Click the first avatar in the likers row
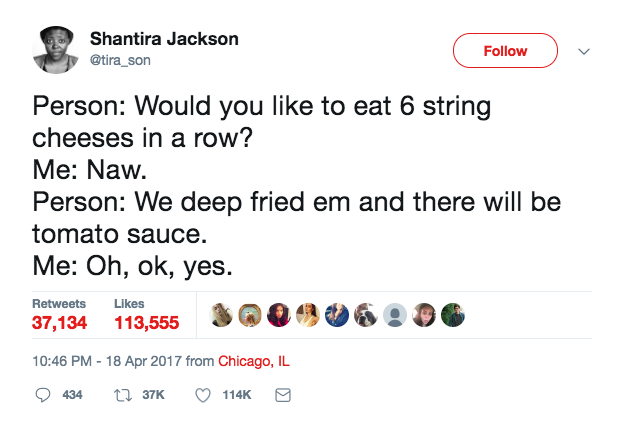 pyautogui.click(x=223, y=314)
